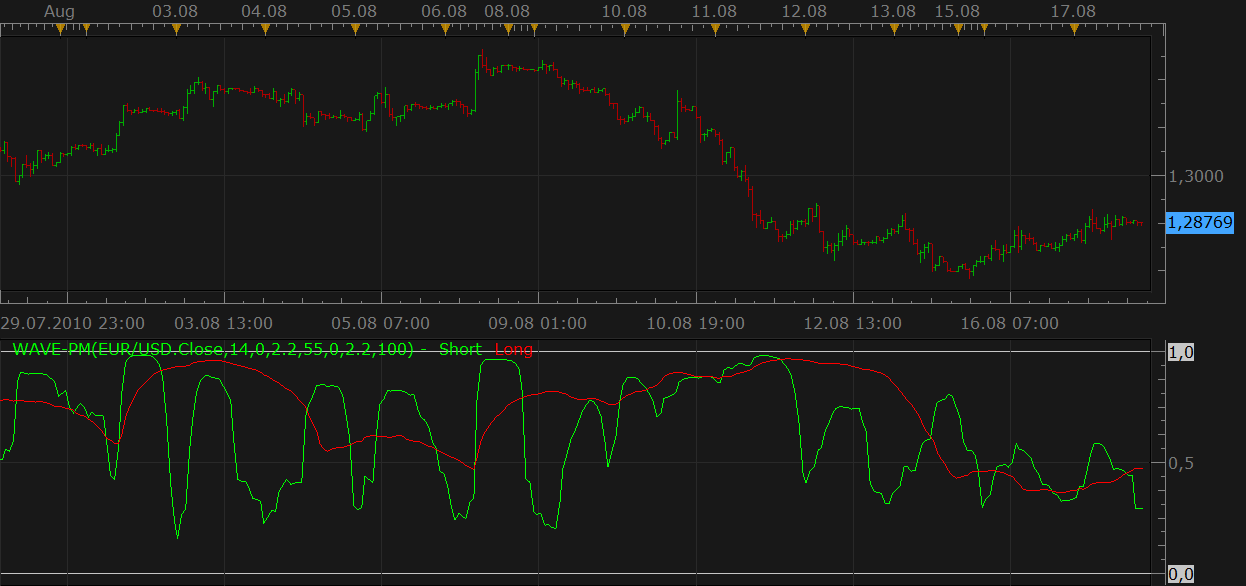The width and height of the screenshot is (1246, 586).
Task: Click the 05.08 day marker triangle
Action: [x=355, y=29]
